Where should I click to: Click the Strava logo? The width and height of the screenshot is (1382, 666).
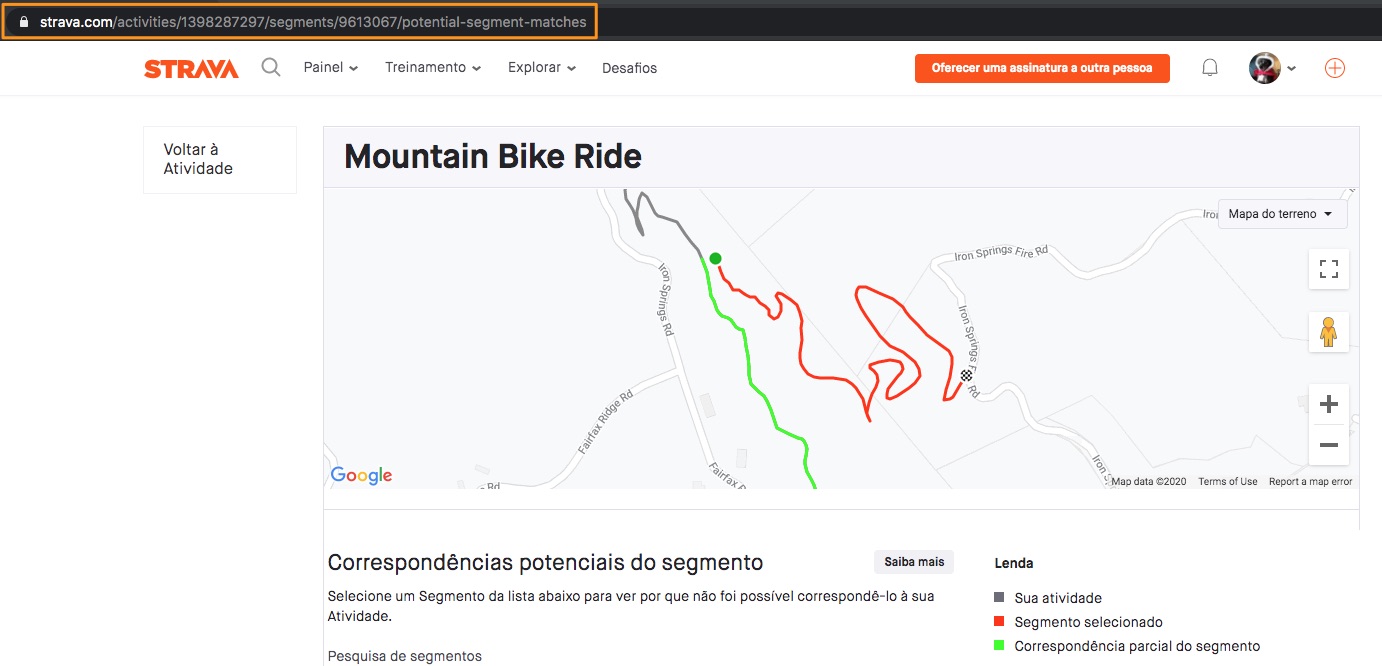(x=191, y=69)
